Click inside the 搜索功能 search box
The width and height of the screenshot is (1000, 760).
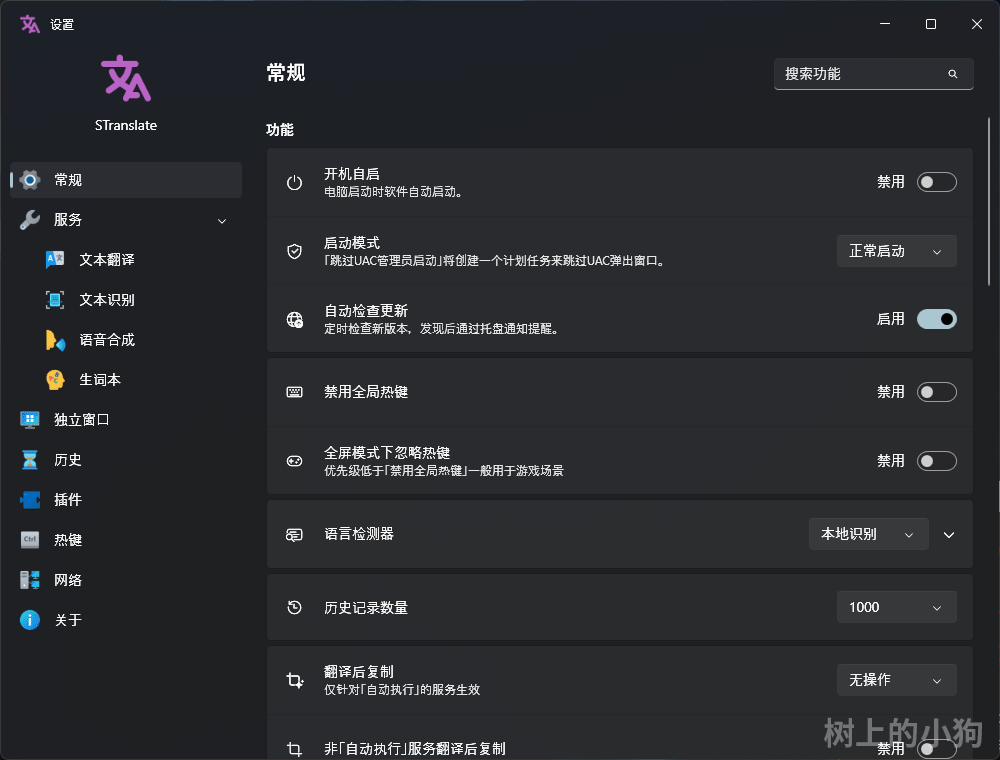pos(873,73)
